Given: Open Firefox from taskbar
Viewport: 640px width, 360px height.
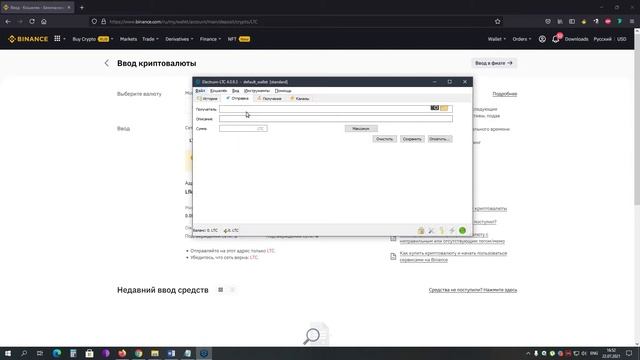Looking at the screenshot, I should click(122, 353).
